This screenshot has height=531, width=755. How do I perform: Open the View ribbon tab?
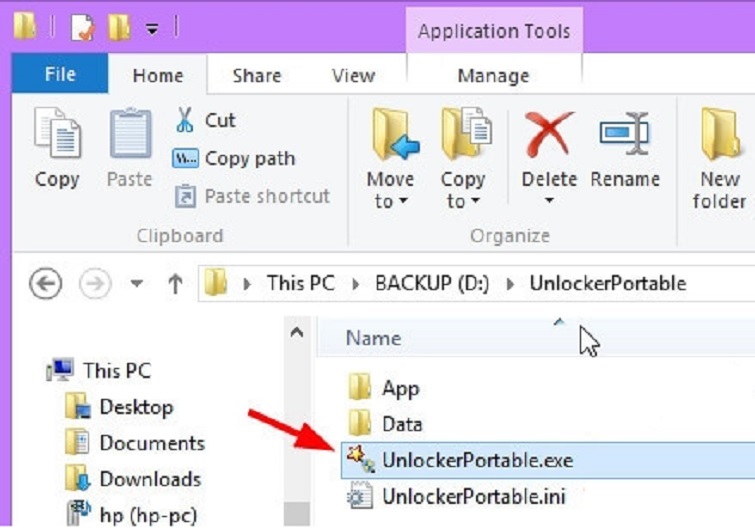click(x=353, y=75)
